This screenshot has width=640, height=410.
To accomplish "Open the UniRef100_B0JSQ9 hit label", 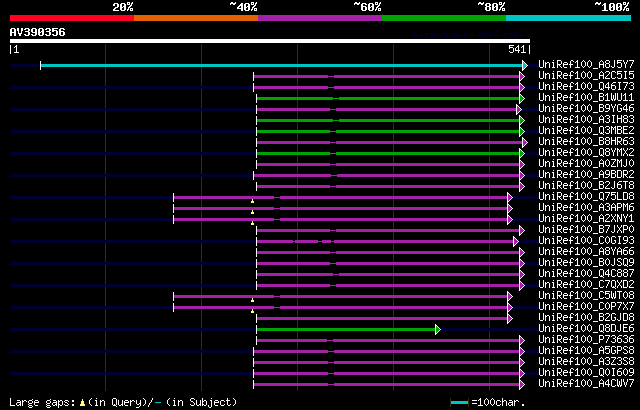I will (587, 263).
